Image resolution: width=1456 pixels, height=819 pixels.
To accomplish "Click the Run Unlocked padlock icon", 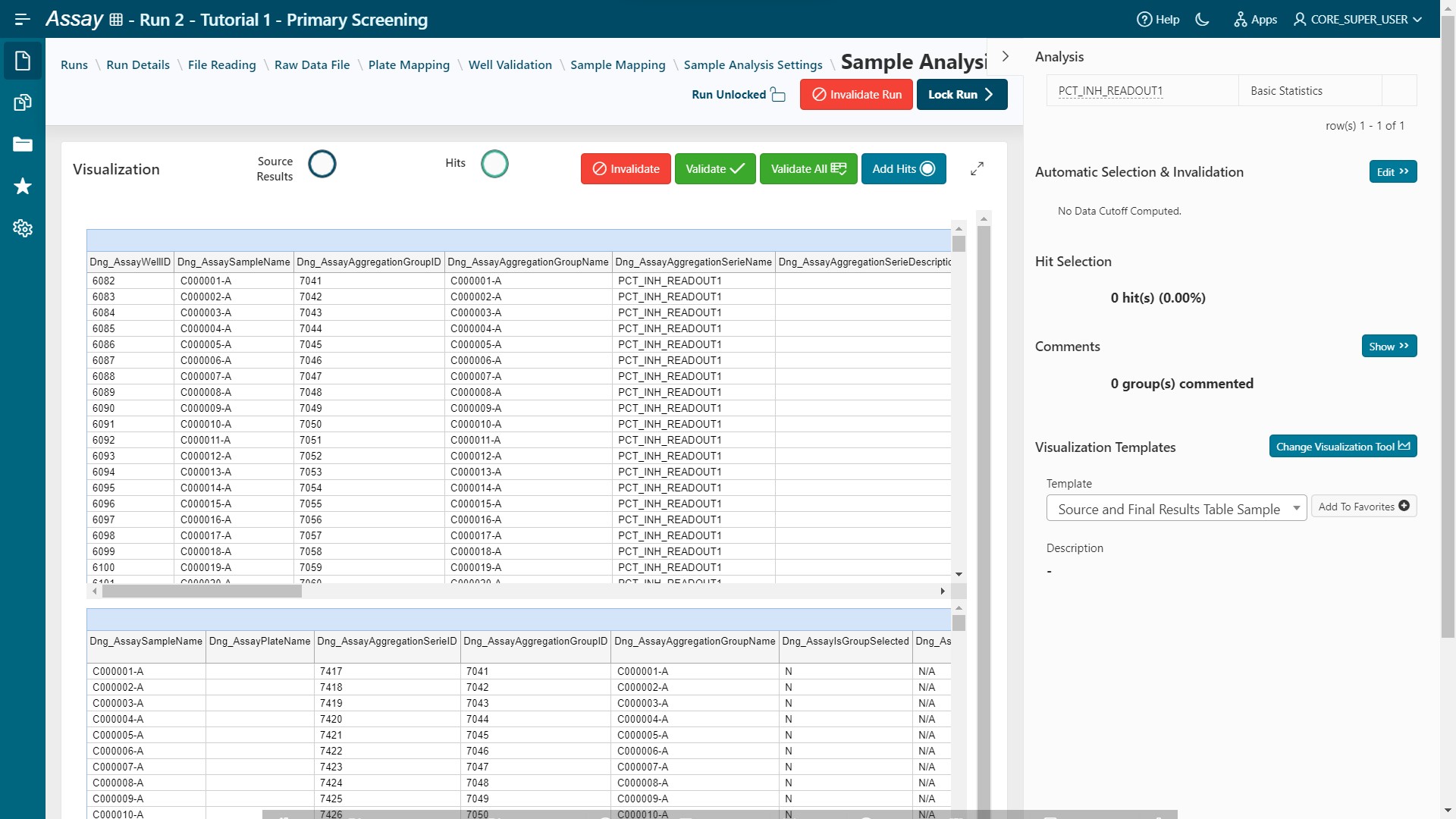I will pos(778,94).
